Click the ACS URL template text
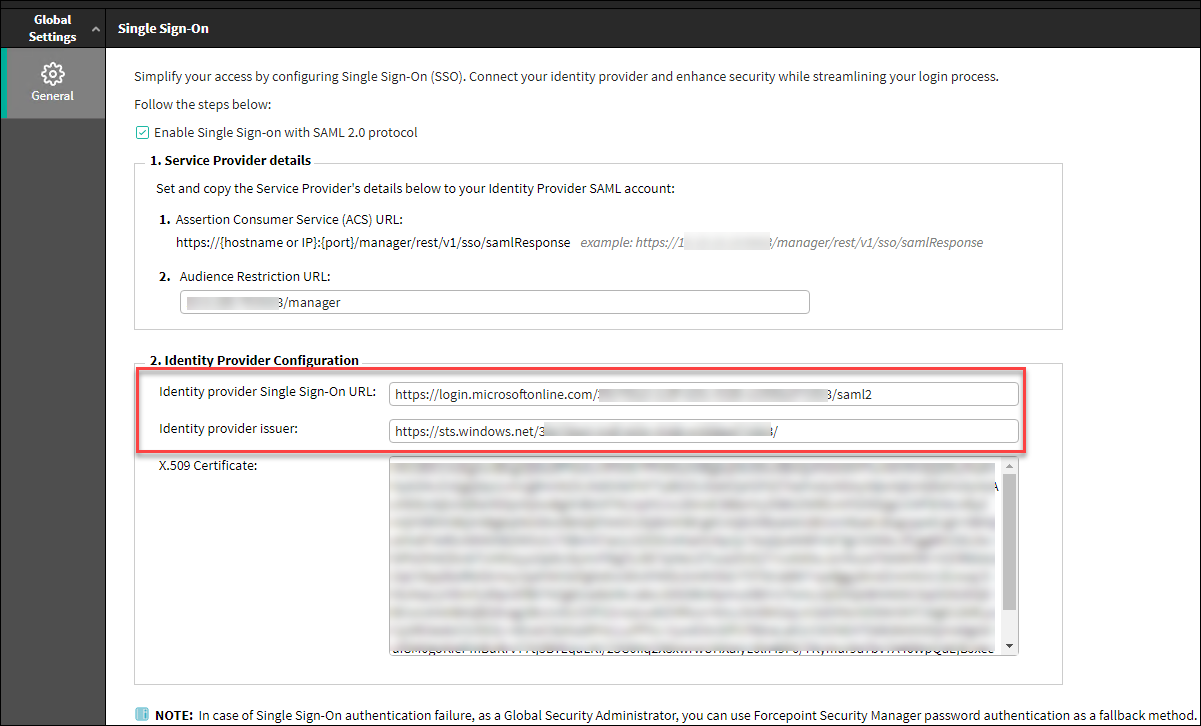 point(372,242)
